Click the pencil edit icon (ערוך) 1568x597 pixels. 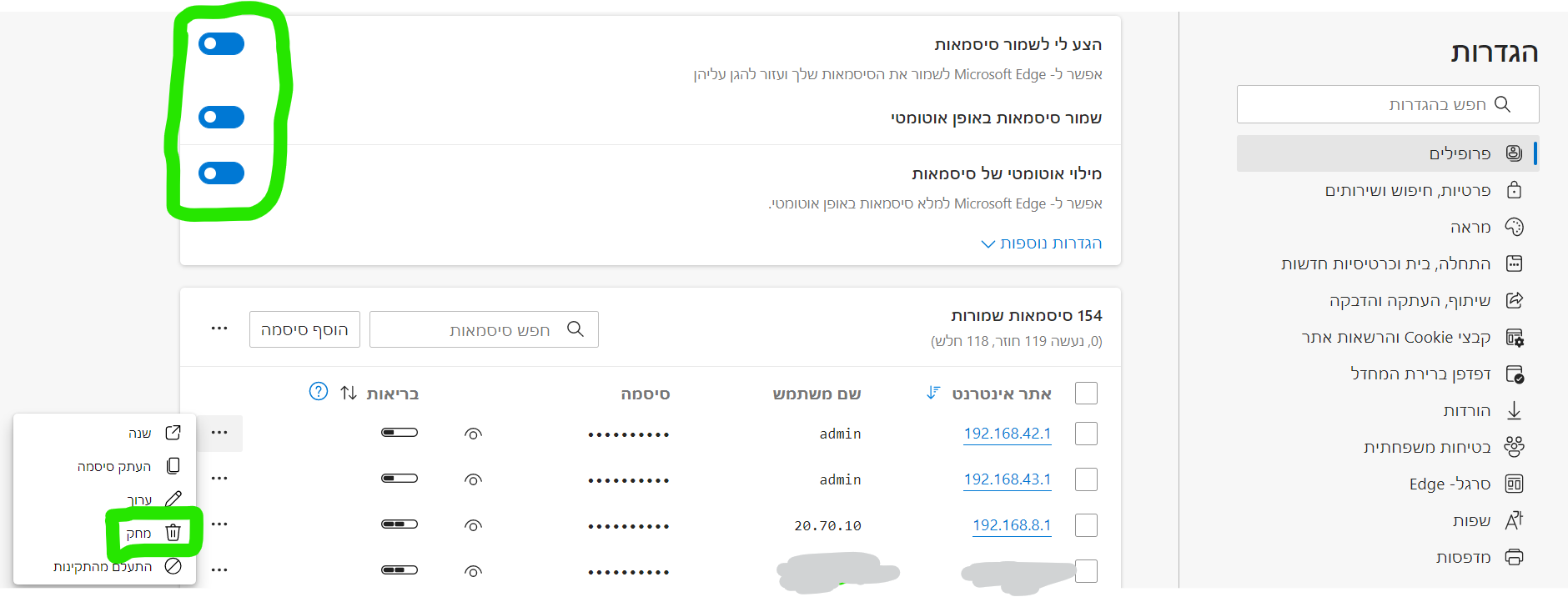coord(173,499)
